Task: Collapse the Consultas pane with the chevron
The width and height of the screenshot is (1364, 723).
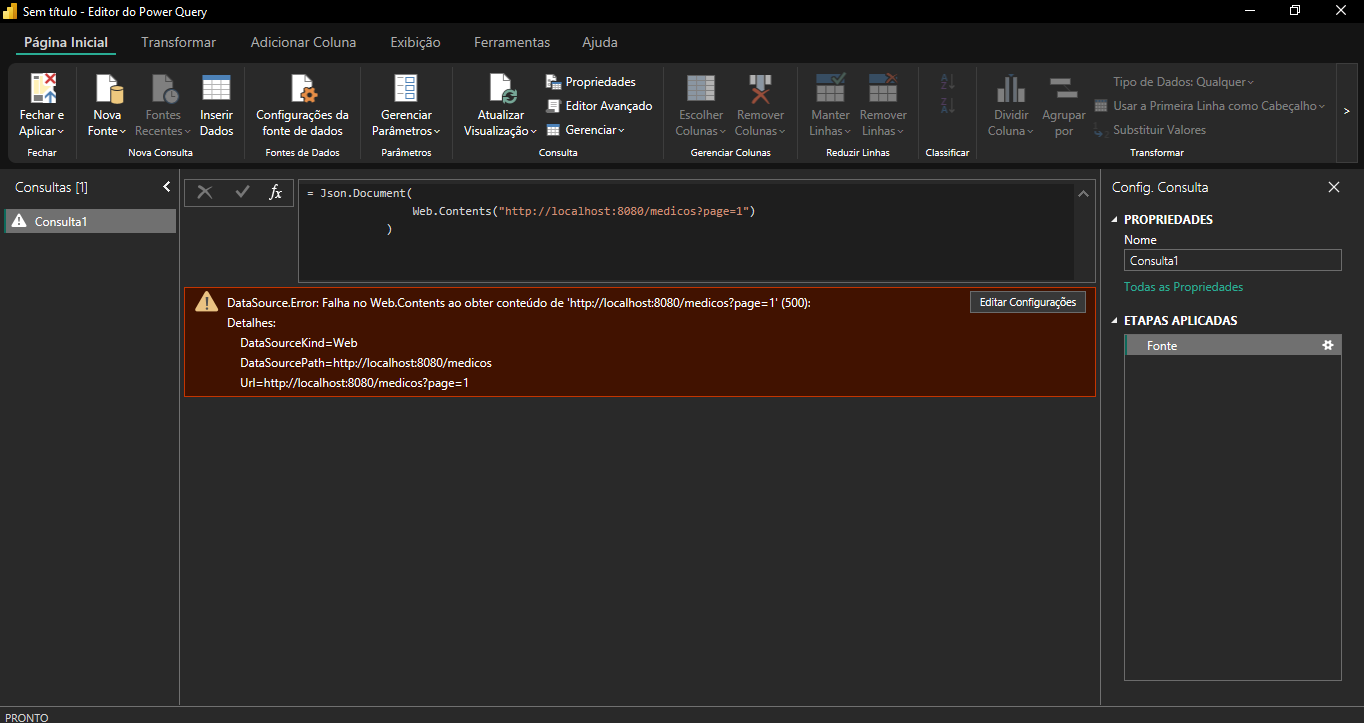Action: point(167,187)
